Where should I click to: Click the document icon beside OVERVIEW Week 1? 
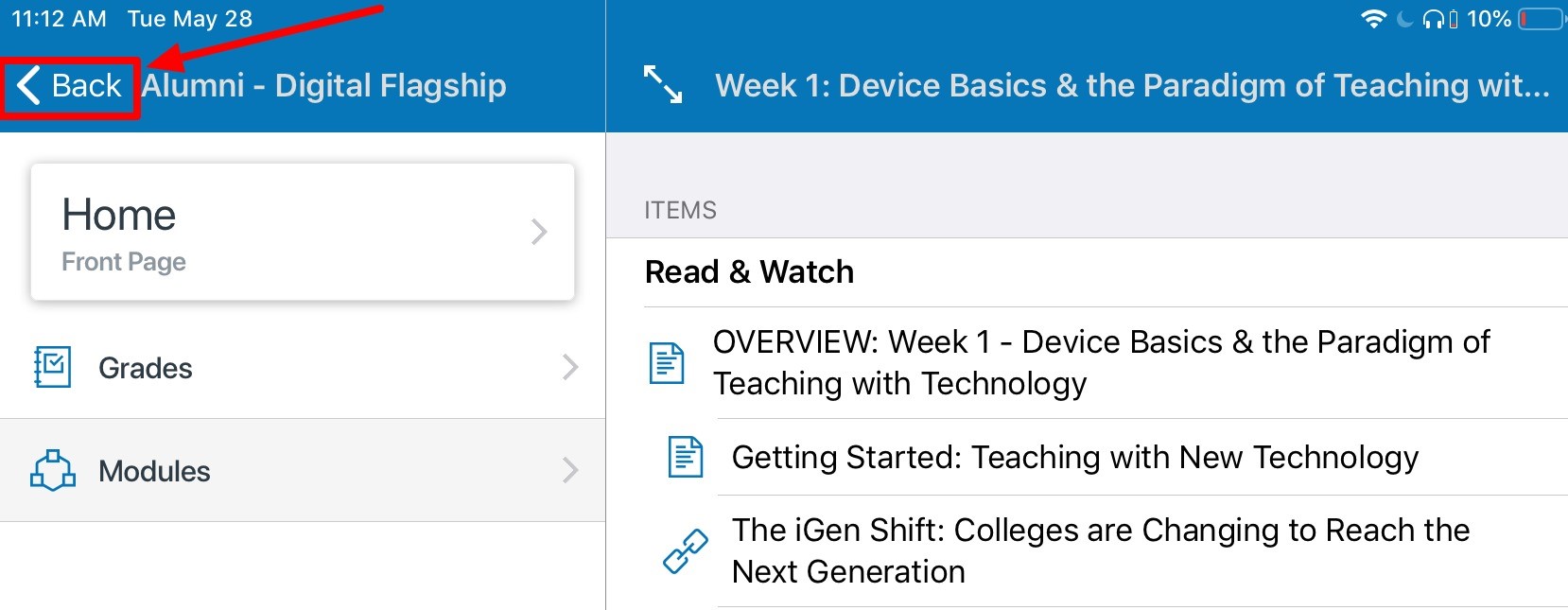click(670, 361)
